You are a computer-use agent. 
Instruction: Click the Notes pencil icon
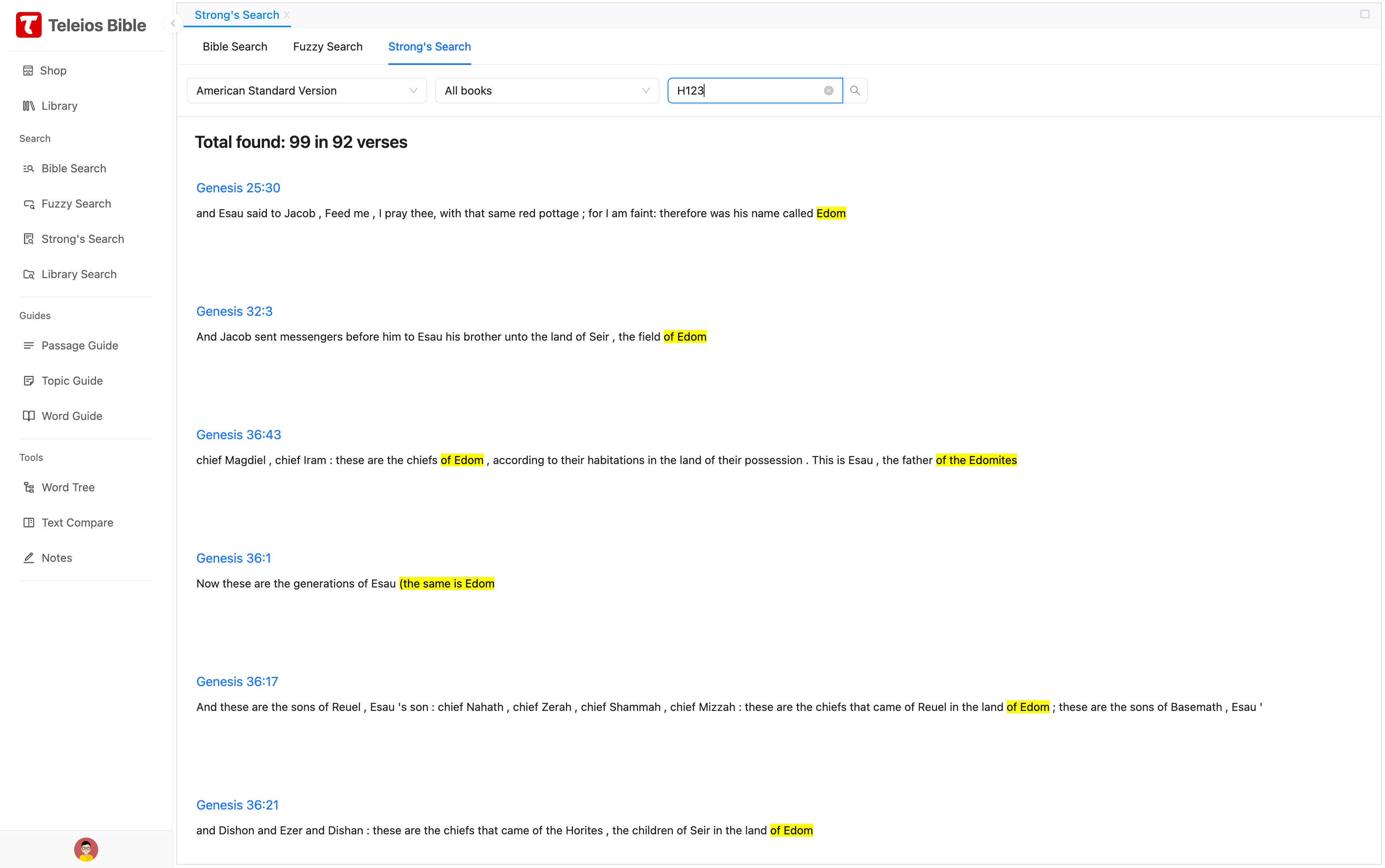click(x=28, y=558)
